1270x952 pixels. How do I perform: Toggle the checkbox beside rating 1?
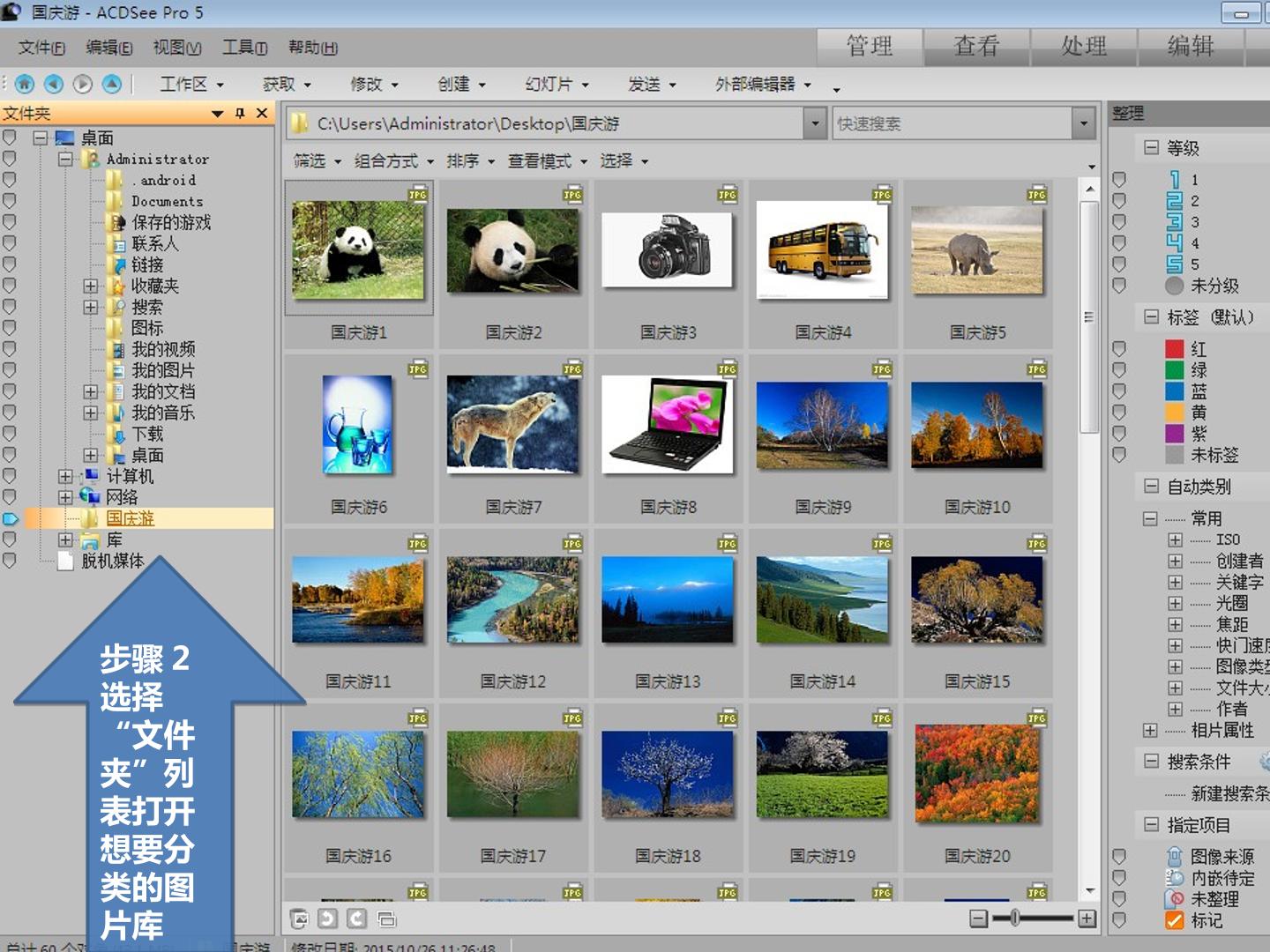click(x=1119, y=180)
